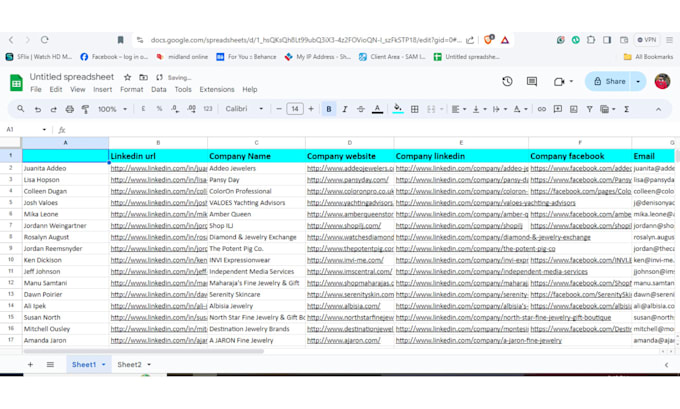Open the zoom 100% dropdown

112,109
